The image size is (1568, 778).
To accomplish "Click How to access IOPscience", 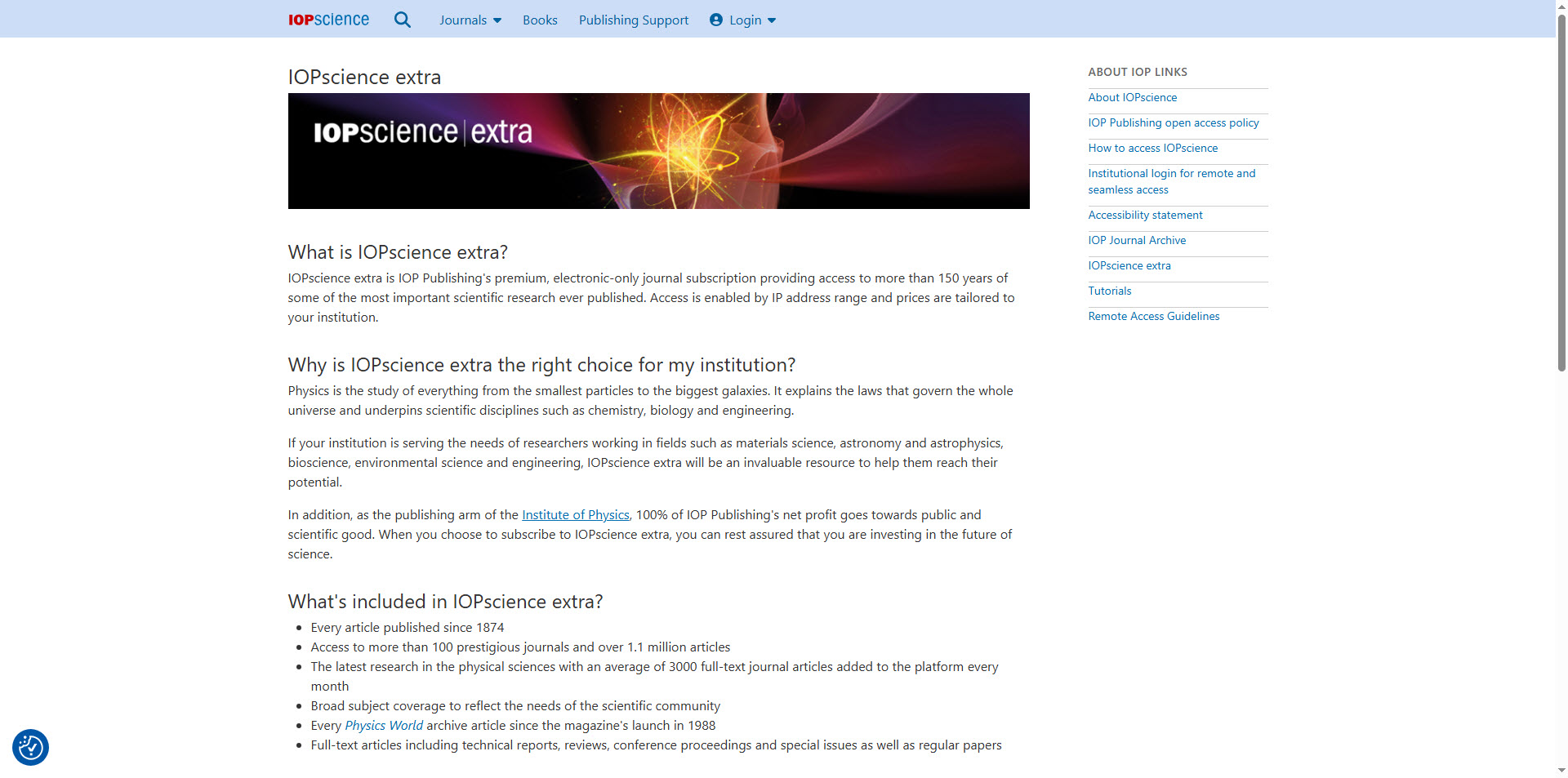I will [1152, 148].
